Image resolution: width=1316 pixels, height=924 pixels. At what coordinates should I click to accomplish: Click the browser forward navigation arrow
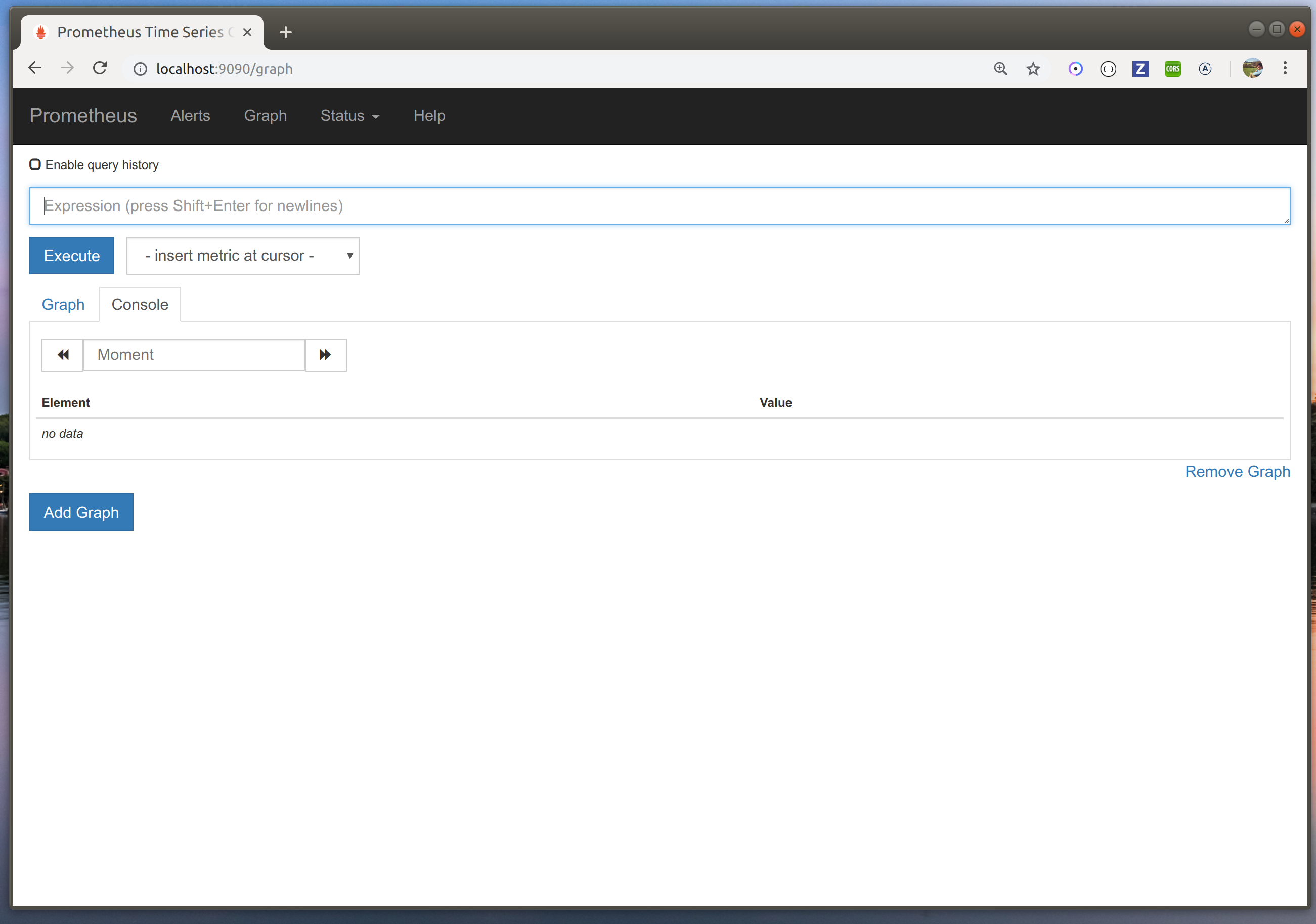tap(66, 68)
